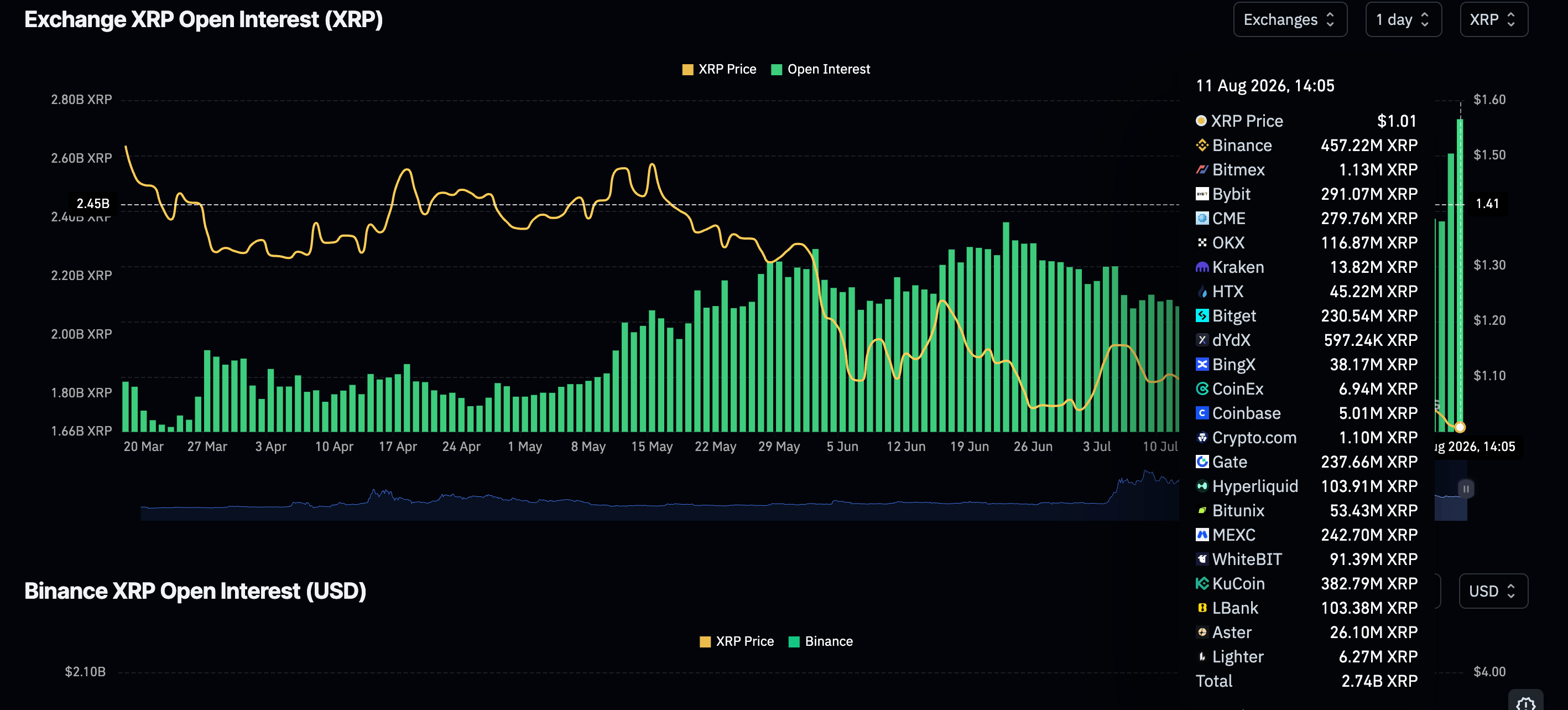
Task: Click the dYdX value 597.24K XRP
Action: [1371, 340]
